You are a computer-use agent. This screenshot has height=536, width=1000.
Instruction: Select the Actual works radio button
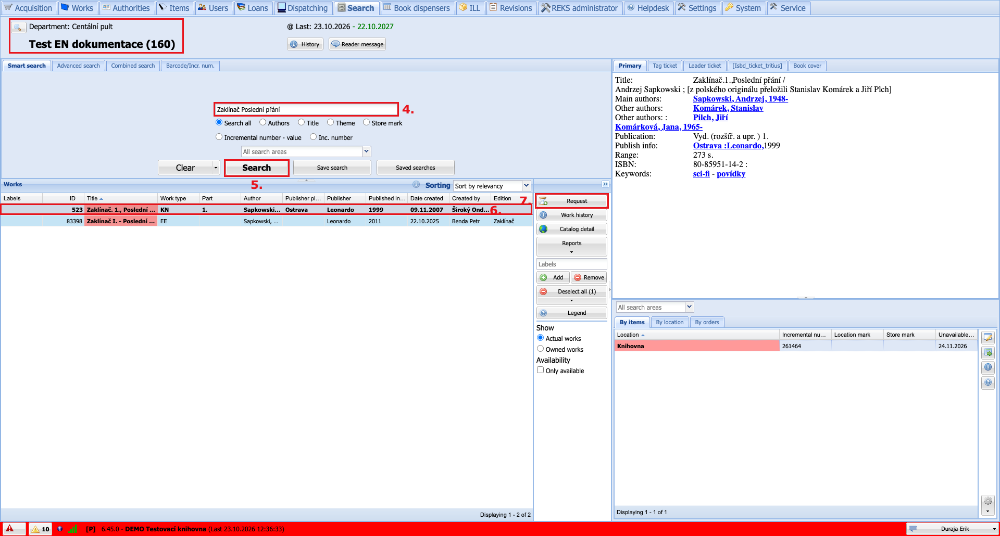(x=540, y=338)
